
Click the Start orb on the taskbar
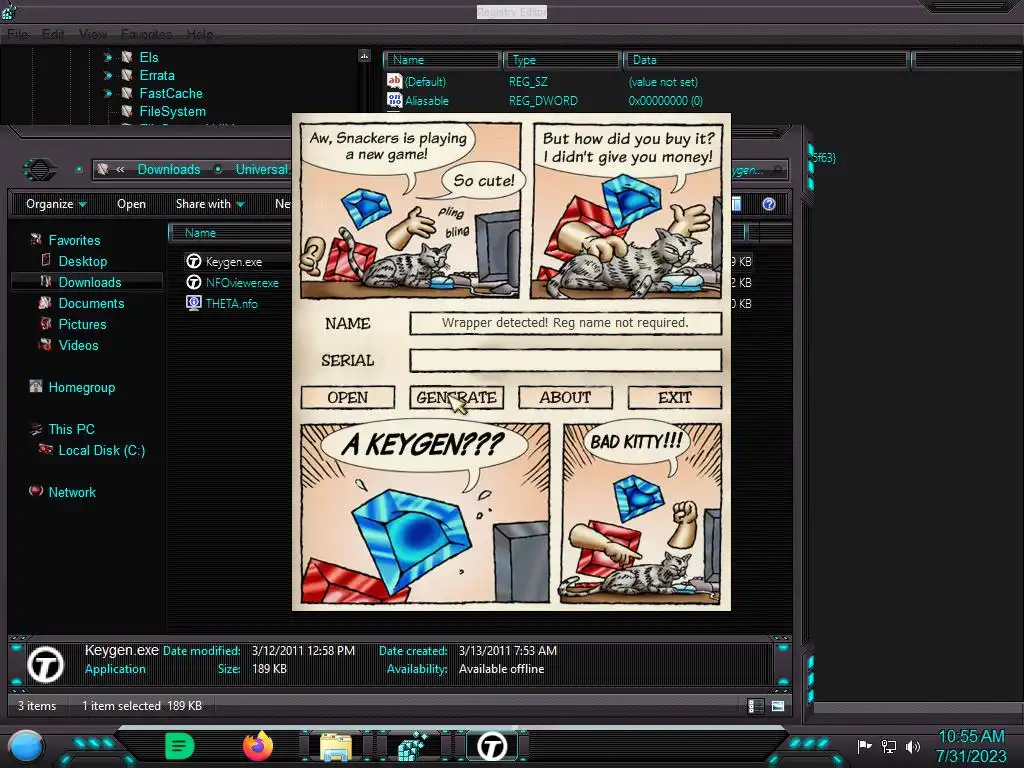pyautogui.click(x=26, y=746)
